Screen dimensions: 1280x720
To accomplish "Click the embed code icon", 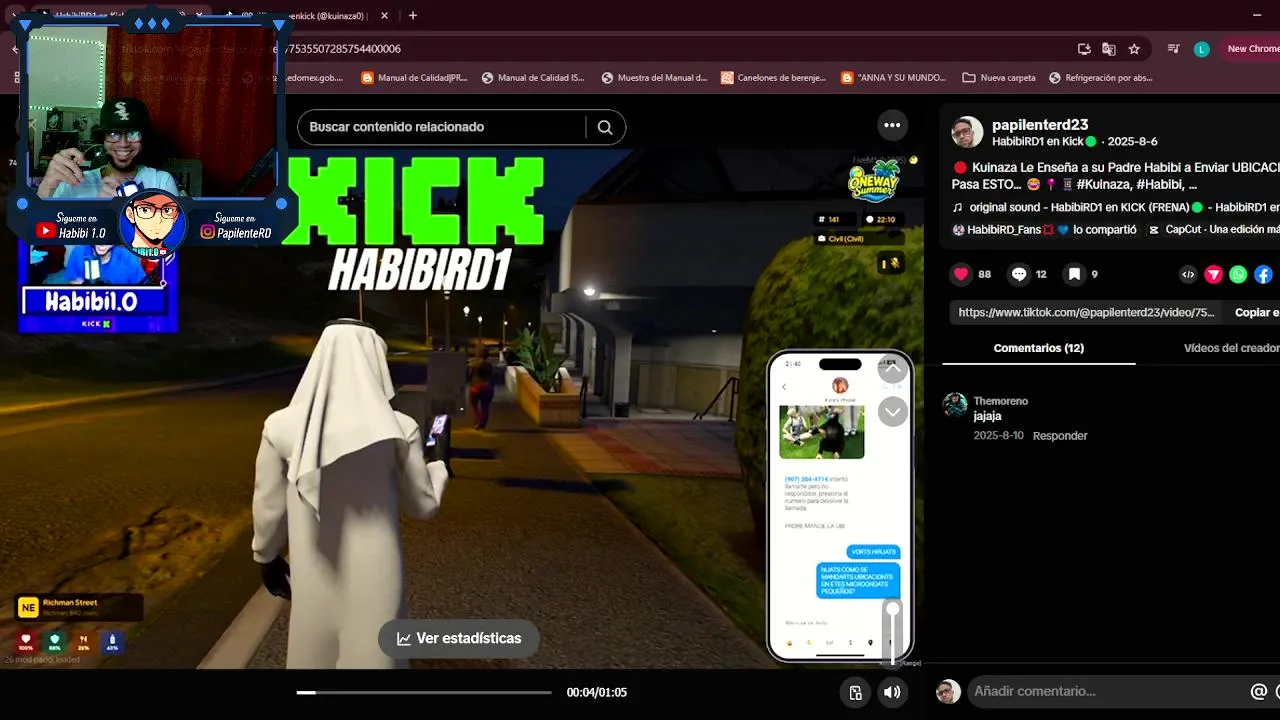I will pyautogui.click(x=1188, y=274).
